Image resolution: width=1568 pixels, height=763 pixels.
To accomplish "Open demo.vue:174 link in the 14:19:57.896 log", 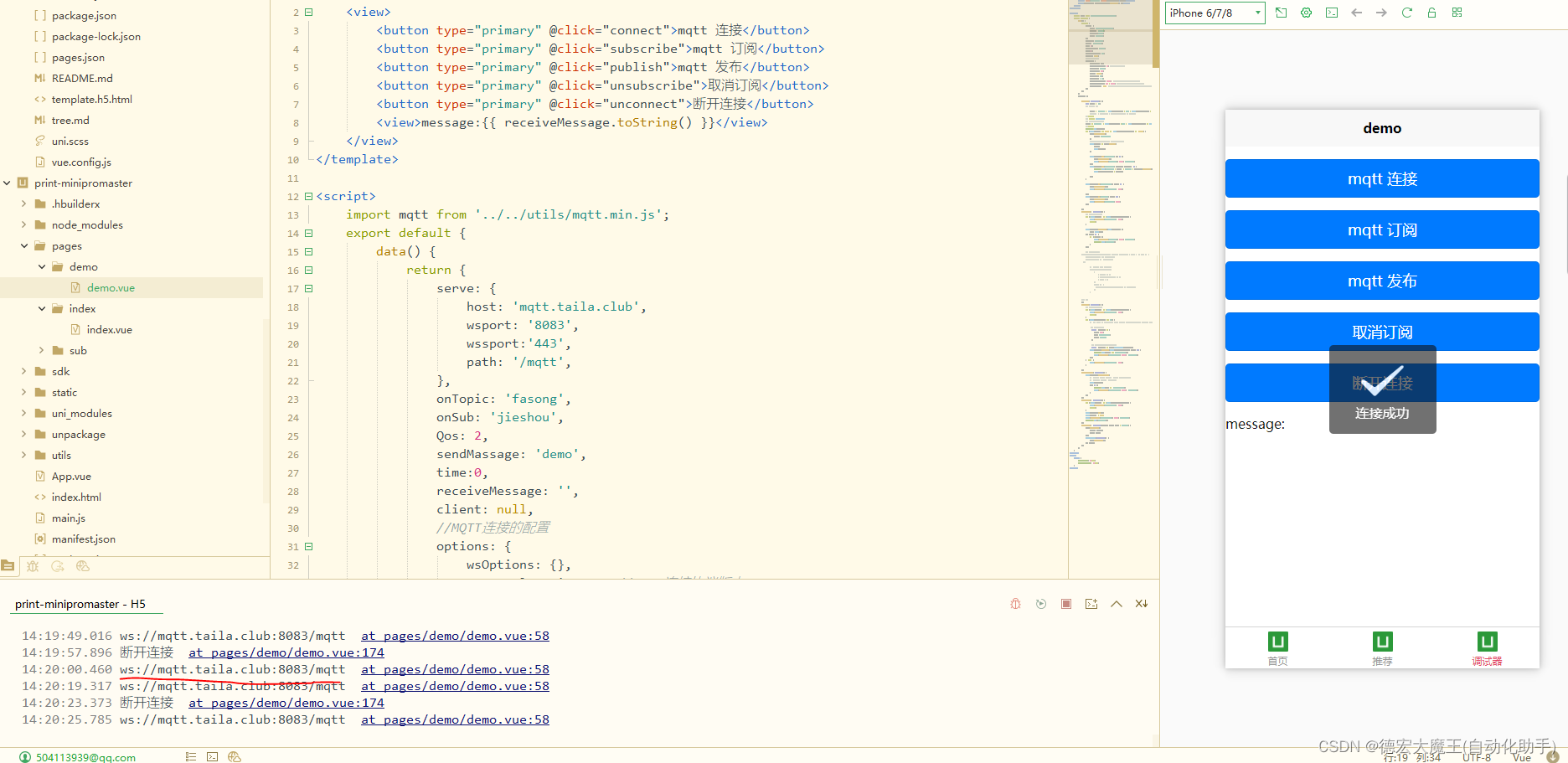I will click(x=286, y=652).
